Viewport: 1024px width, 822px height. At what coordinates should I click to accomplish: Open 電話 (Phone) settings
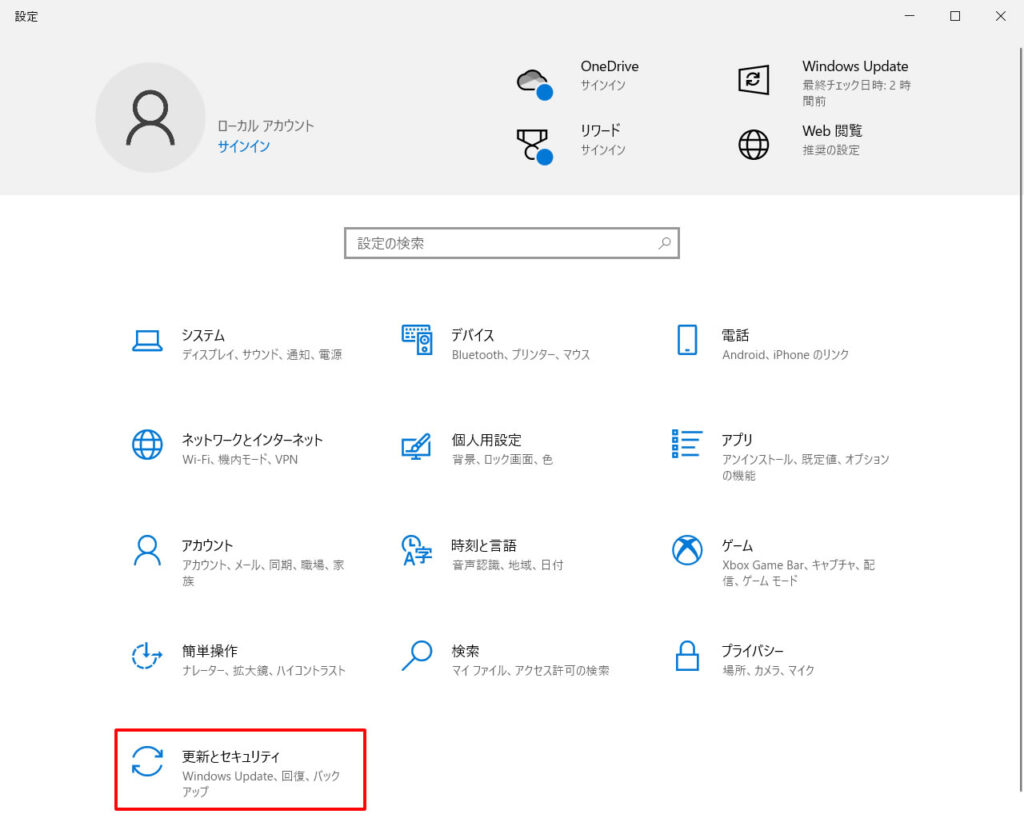pyautogui.click(x=687, y=340)
